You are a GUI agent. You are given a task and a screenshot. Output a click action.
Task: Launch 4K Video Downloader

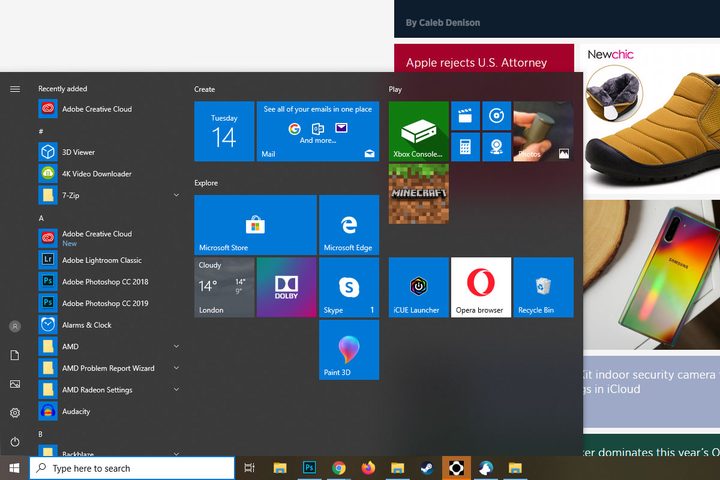pyautogui.click(x=109, y=174)
